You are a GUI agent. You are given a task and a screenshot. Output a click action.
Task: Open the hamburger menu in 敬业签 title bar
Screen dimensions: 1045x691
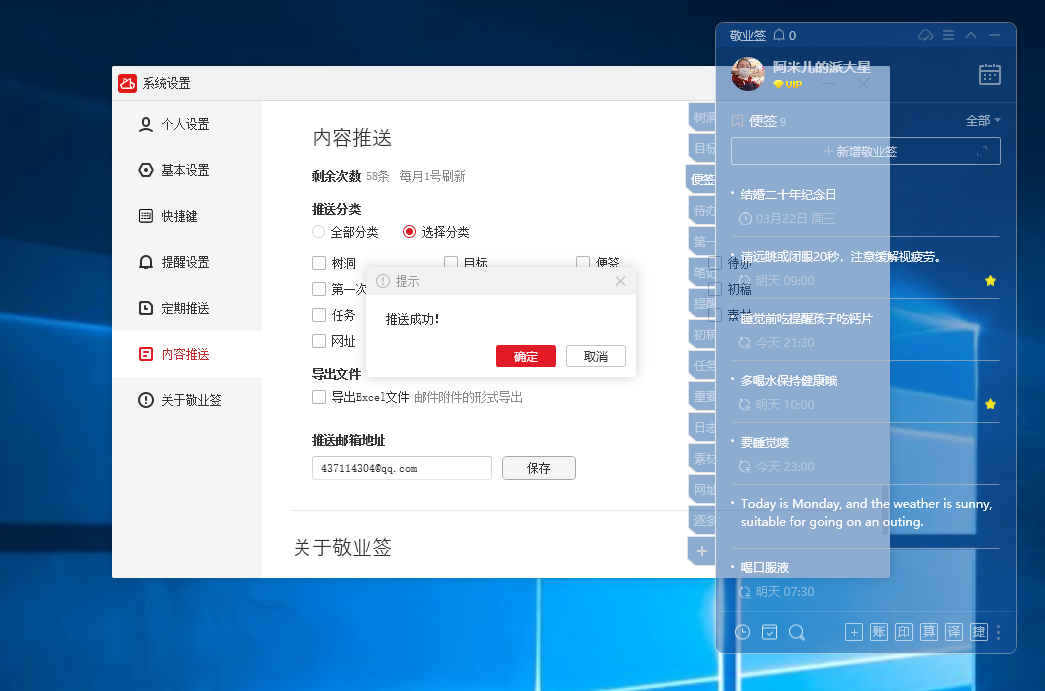[x=948, y=36]
